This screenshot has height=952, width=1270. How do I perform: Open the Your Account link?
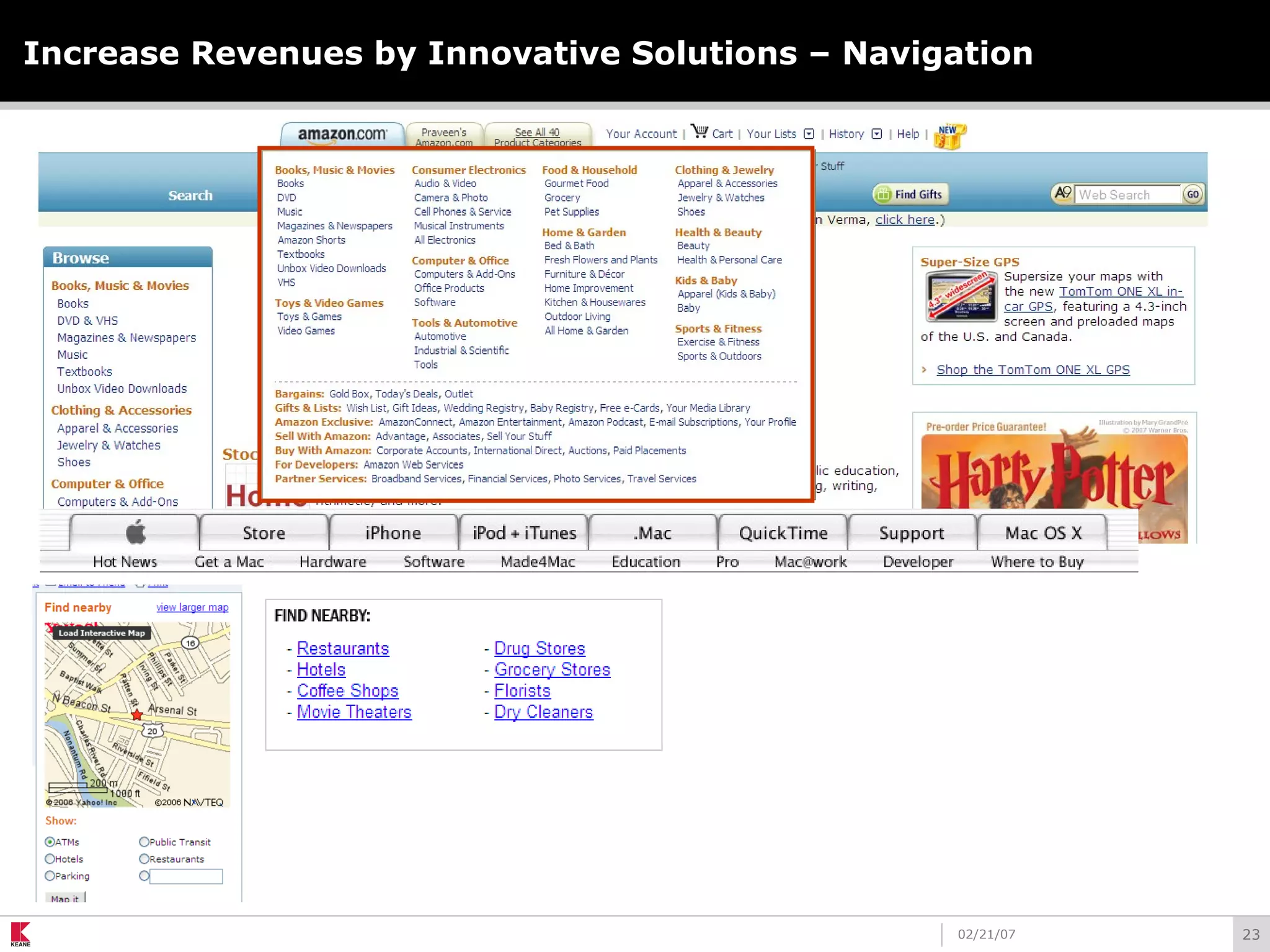641,134
